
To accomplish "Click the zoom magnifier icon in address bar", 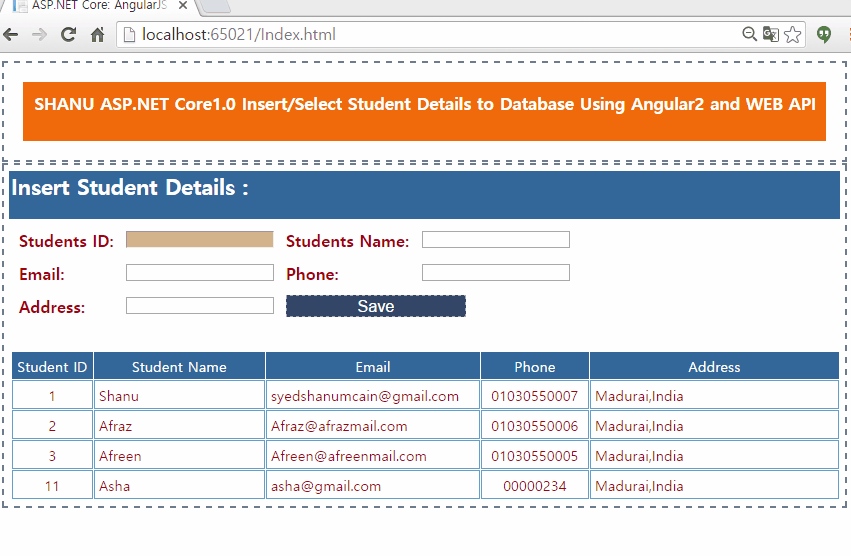I will 750,34.
